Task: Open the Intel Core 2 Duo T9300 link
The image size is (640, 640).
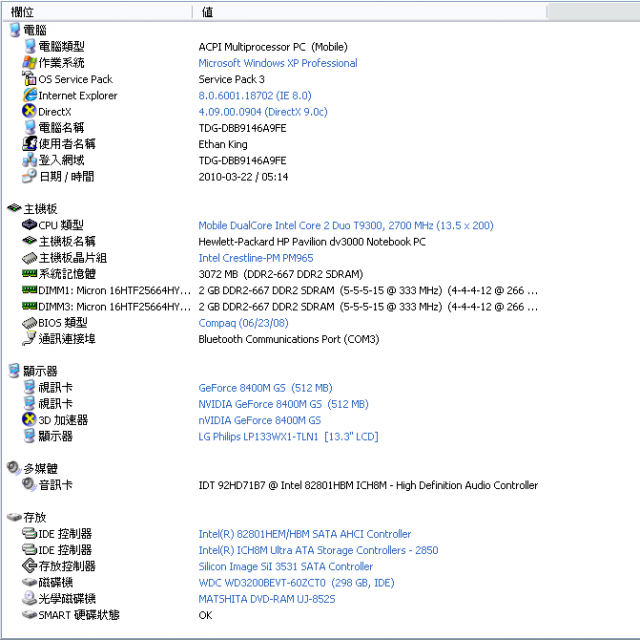Action: point(346,225)
